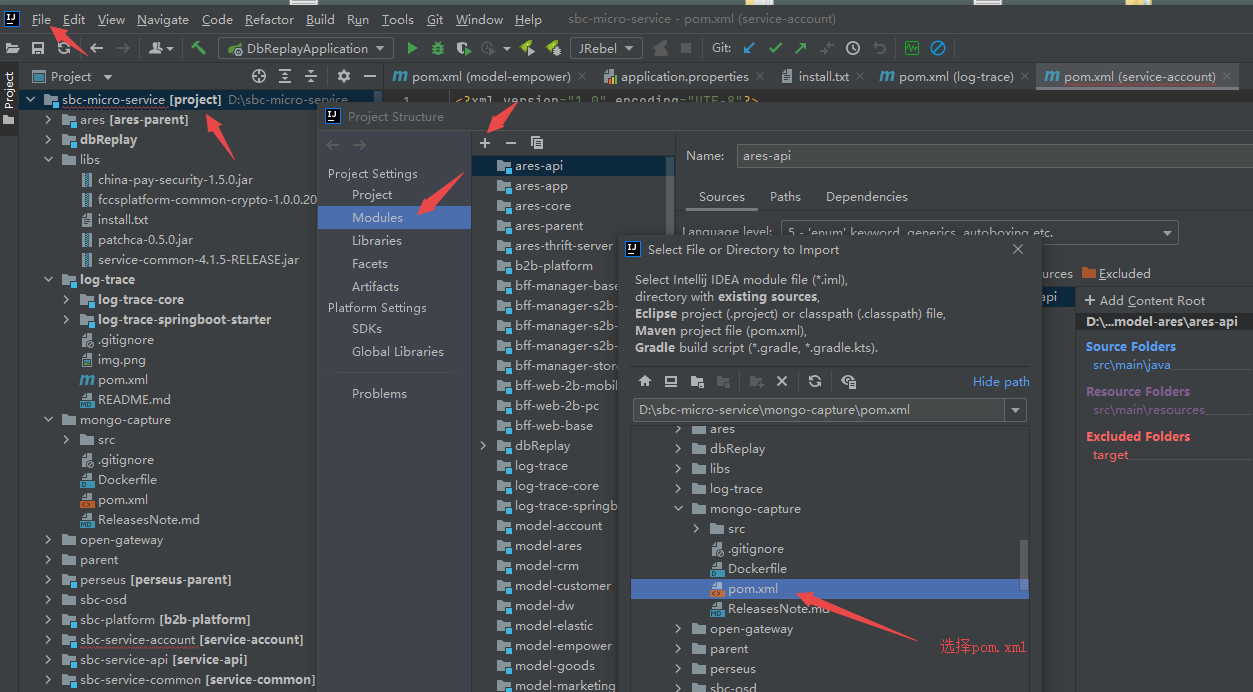Click the Git update project arrow icon
Screen dimensions: 1253x692
tap(748, 48)
